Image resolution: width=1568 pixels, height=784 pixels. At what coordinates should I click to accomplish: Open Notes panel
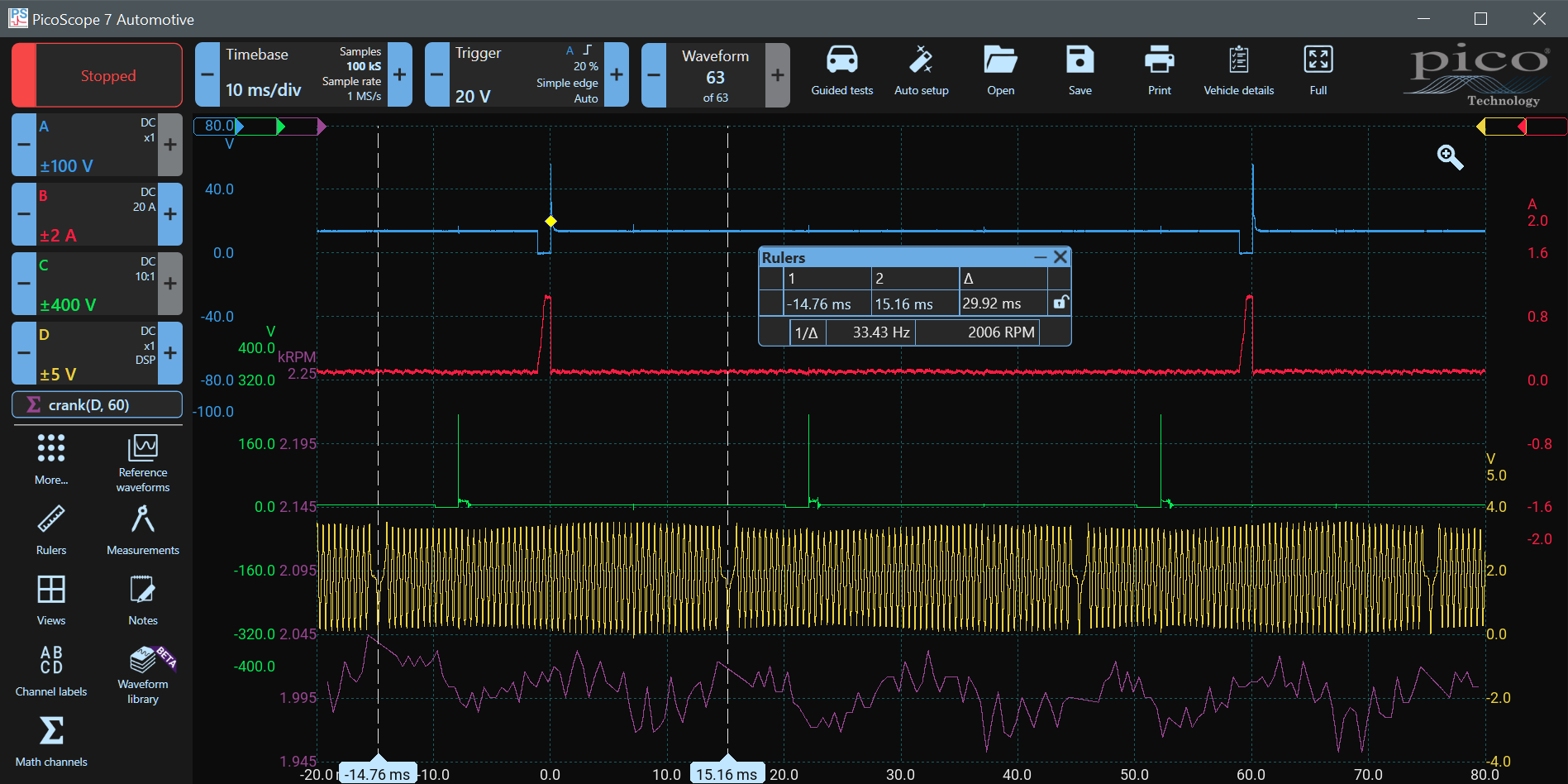143,601
